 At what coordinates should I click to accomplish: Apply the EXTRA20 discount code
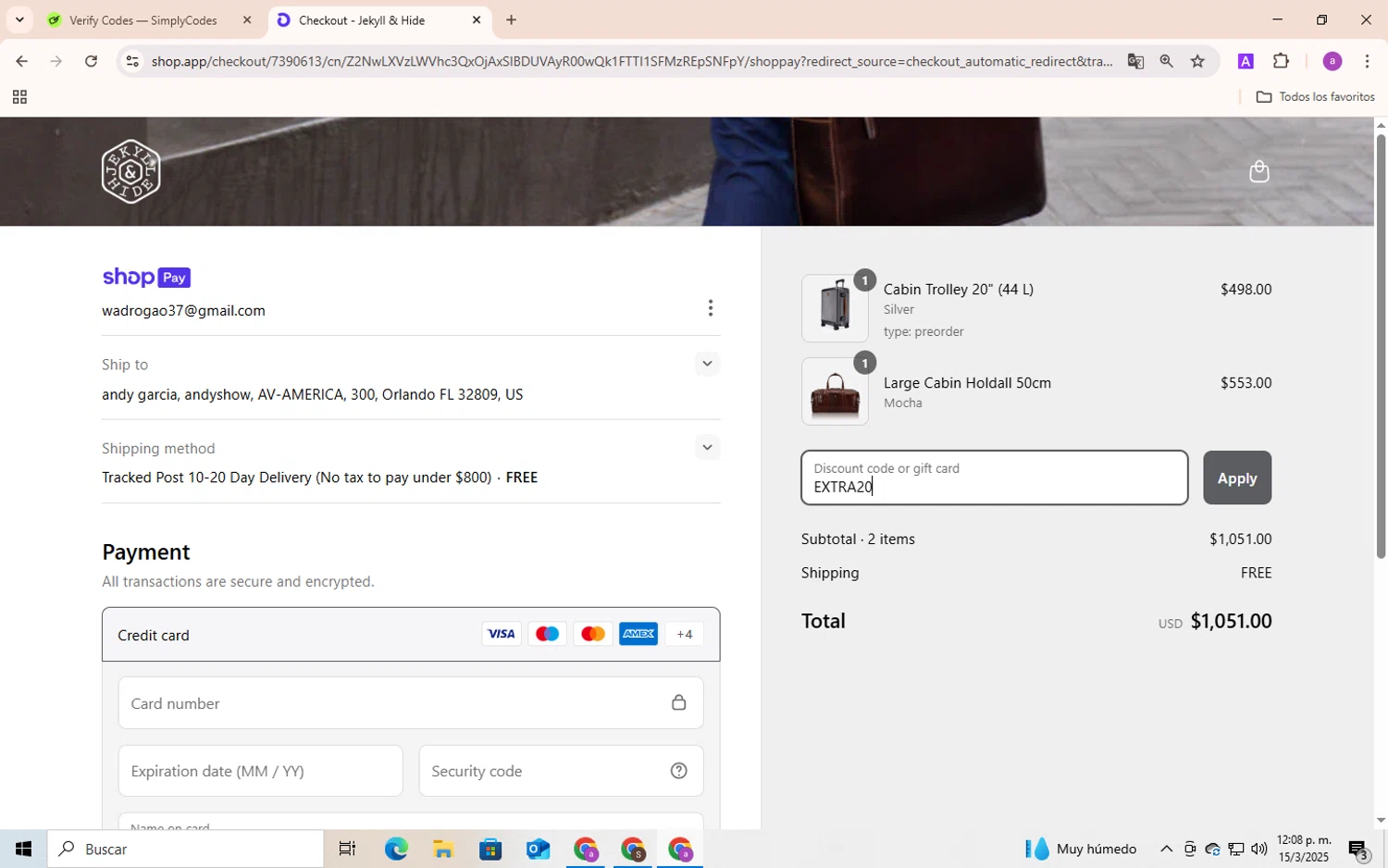pos(1237,477)
